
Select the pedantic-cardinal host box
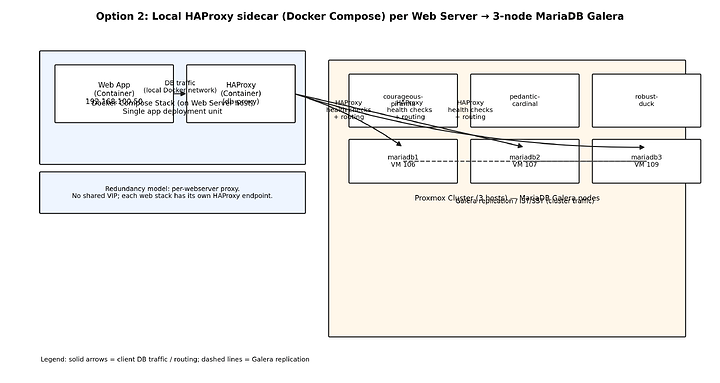524,101
